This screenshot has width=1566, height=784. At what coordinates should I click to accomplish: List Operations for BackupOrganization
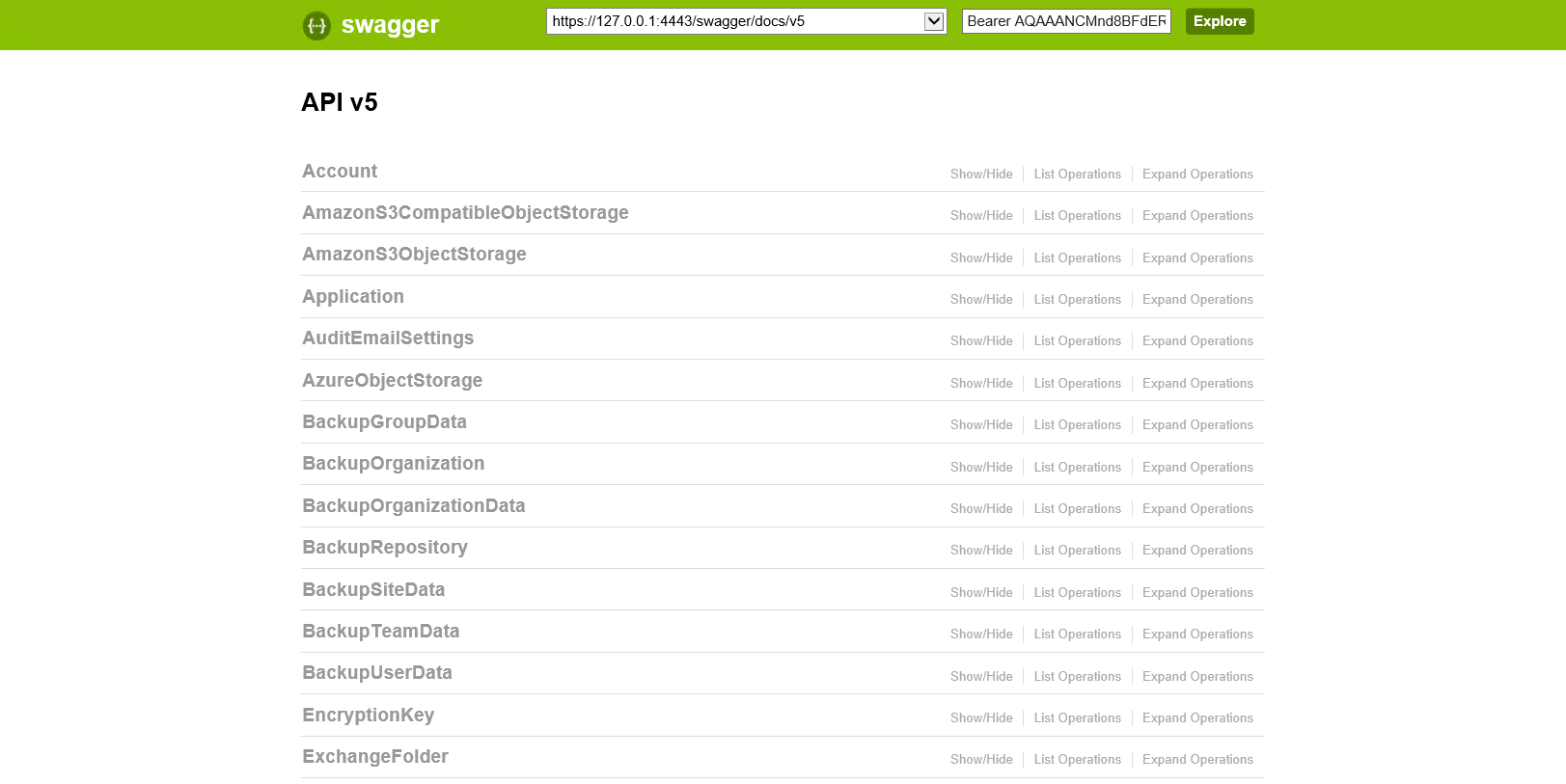[x=1077, y=468]
